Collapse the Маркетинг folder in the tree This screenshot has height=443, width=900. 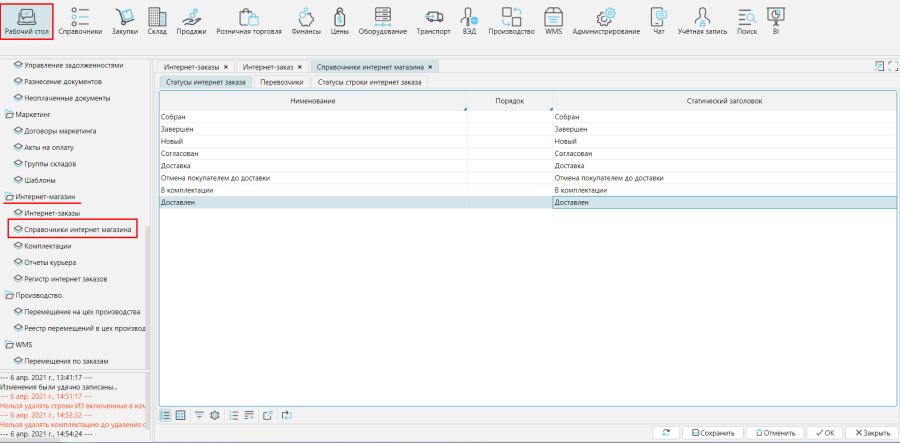point(9,115)
